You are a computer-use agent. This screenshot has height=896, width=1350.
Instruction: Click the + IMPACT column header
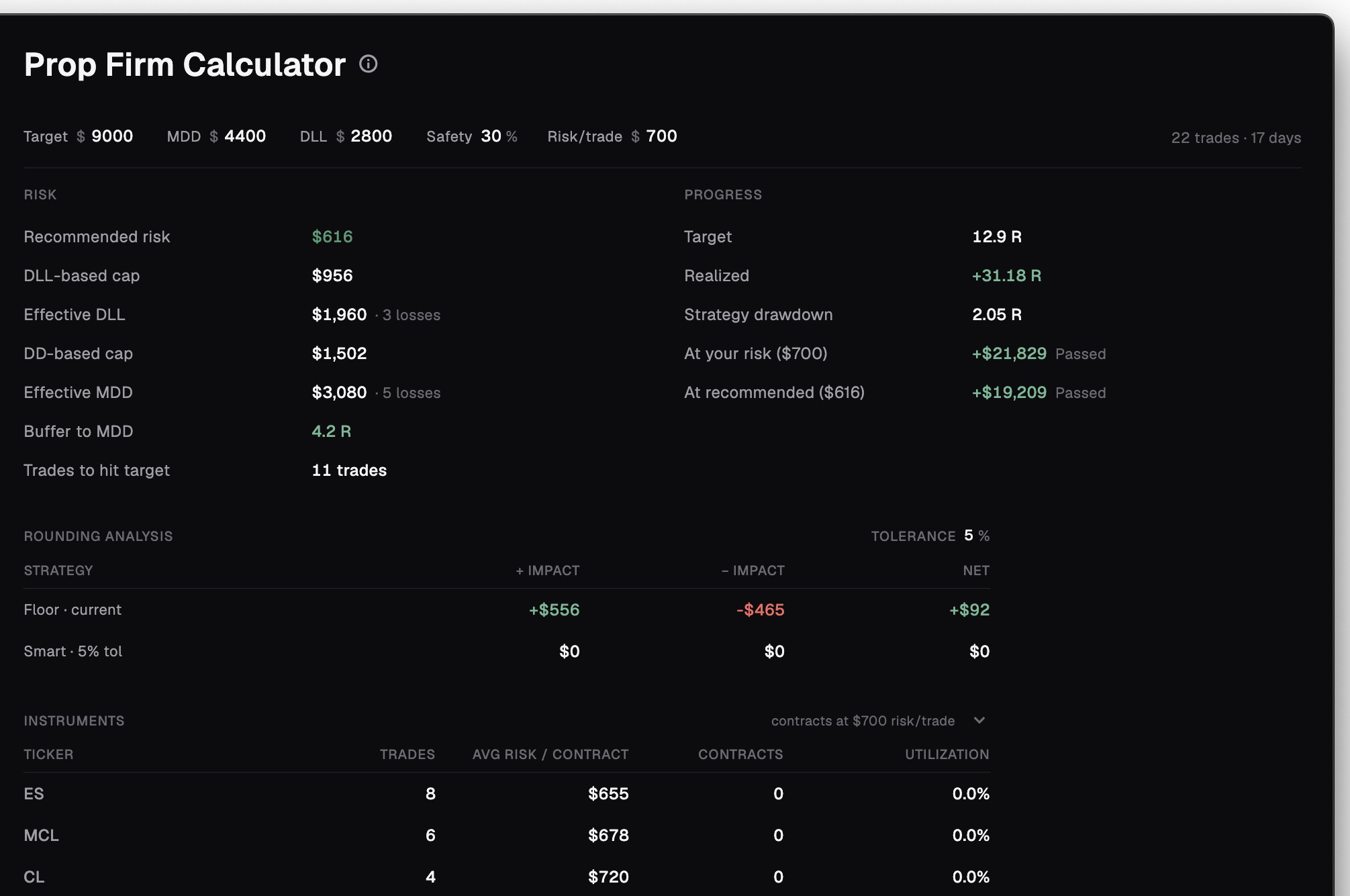(x=548, y=570)
